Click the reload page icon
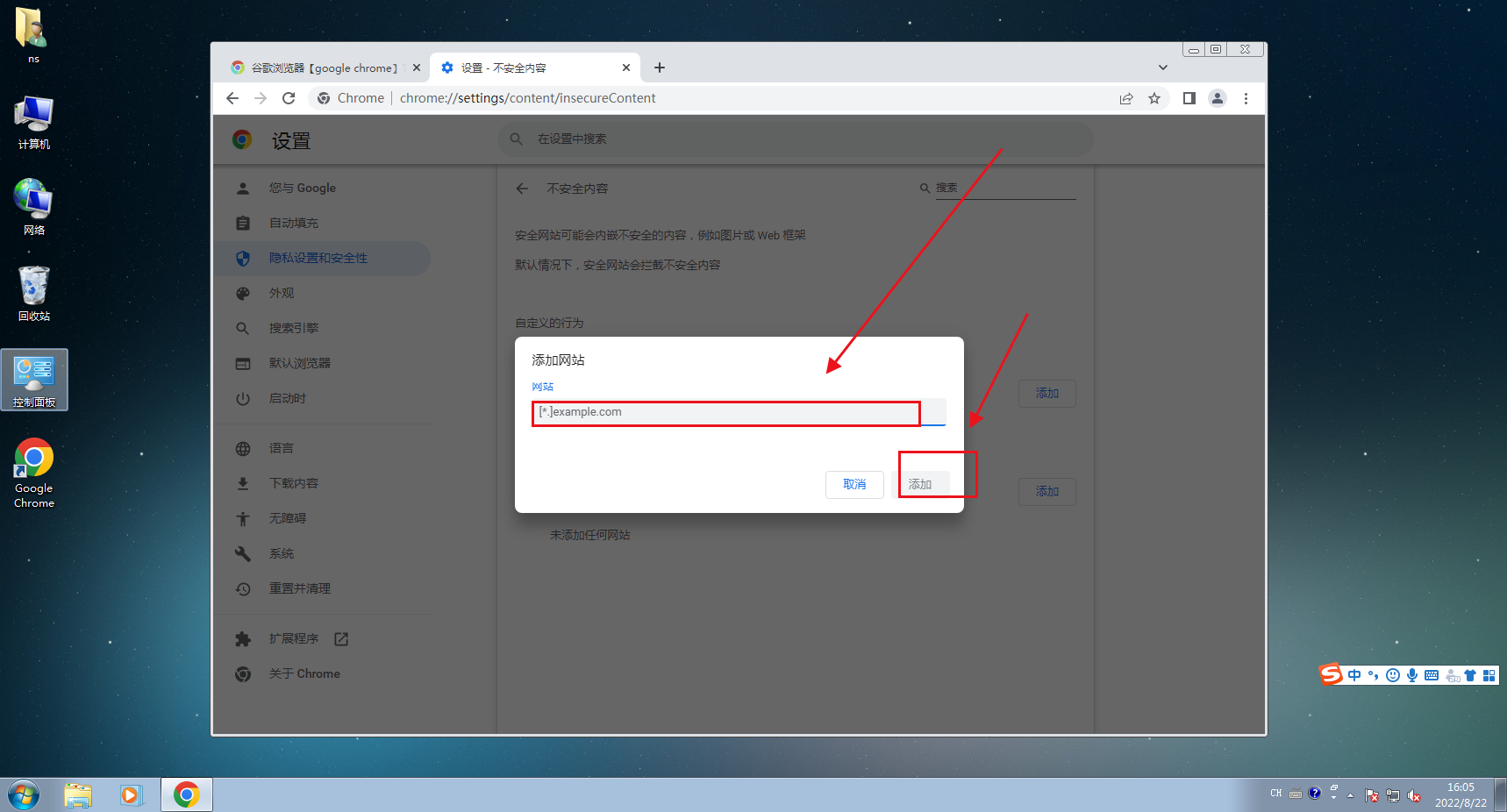 click(289, 98)
